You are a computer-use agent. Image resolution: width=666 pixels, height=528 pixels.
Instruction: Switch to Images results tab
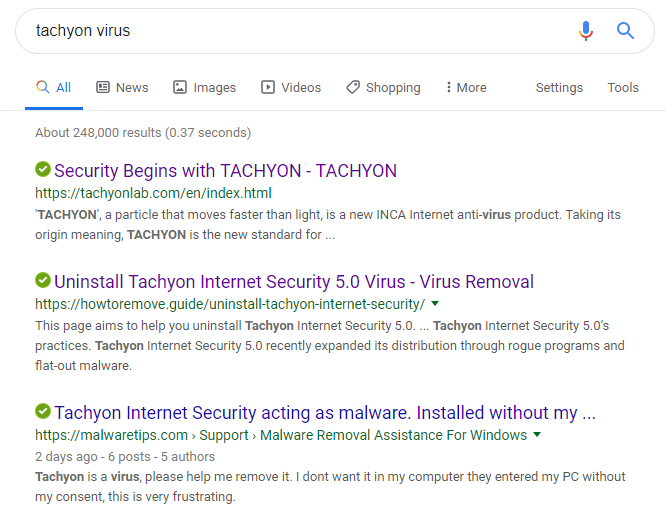[x=204, y=88]
